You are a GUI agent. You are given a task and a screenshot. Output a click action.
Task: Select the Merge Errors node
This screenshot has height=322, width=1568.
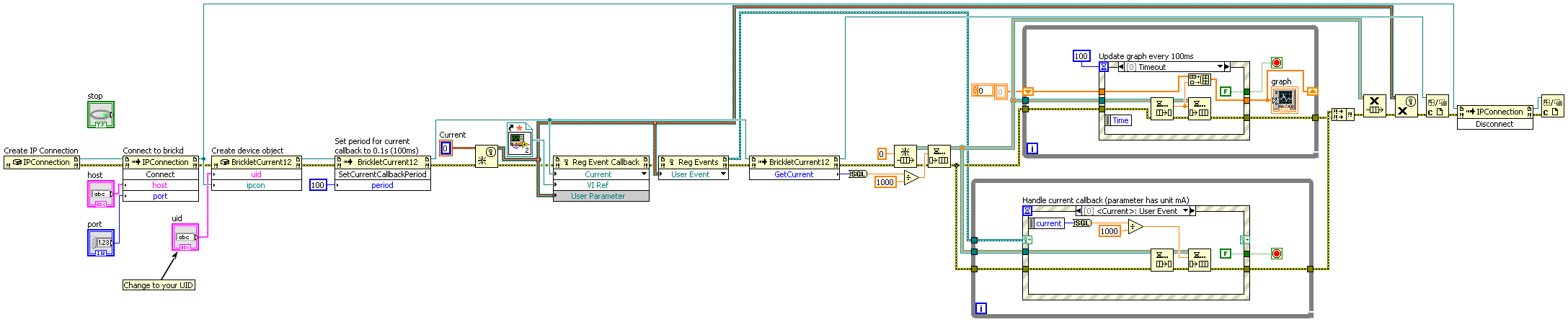tap(1343, 115)
